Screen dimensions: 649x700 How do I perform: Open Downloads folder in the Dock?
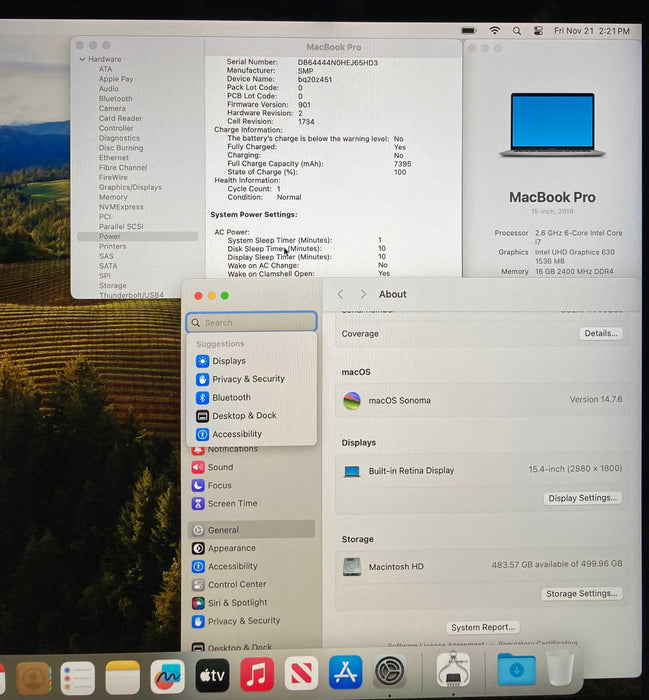click(x=516, y=669)
